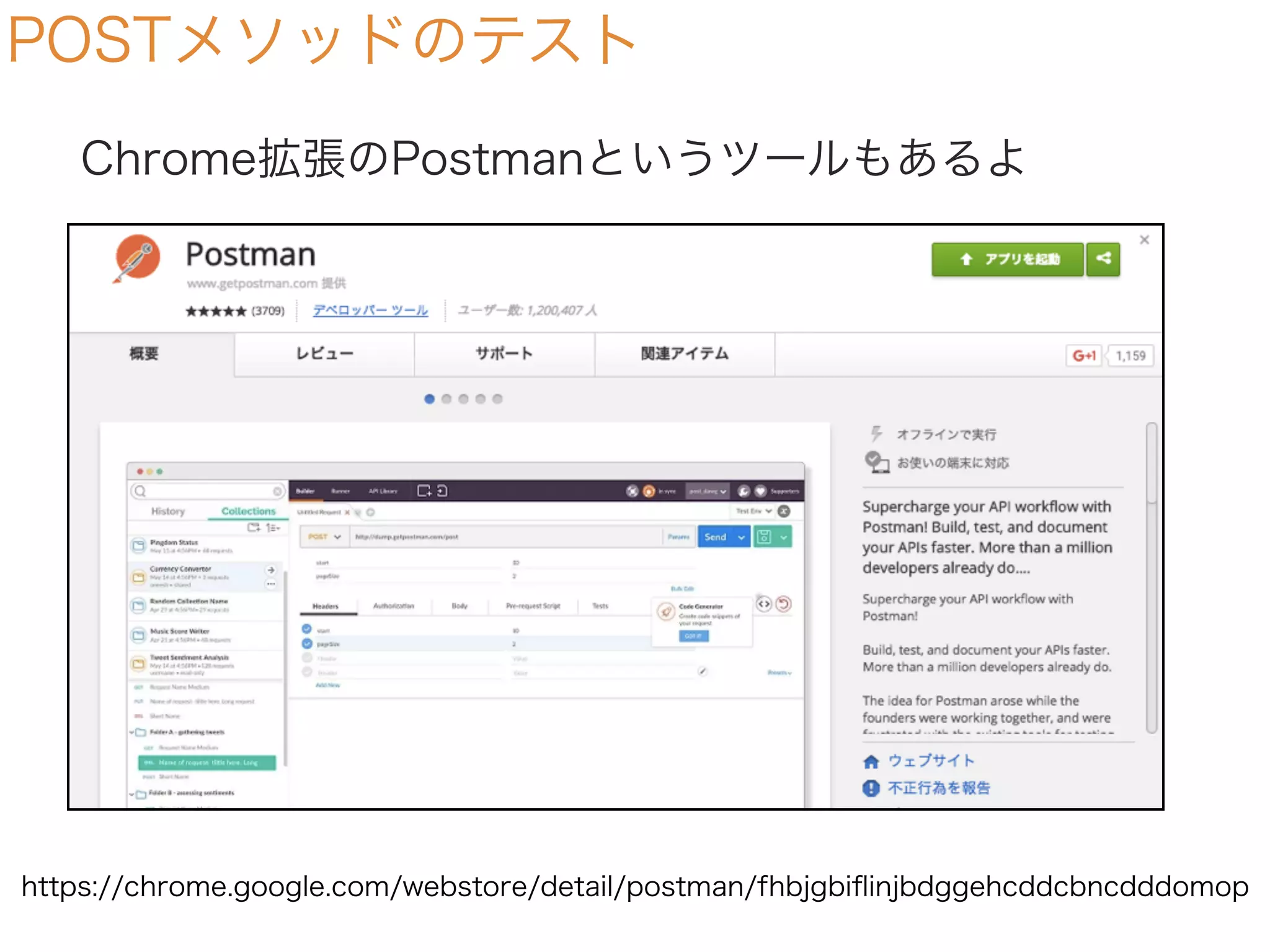Switch to the レビュー tab

tap(324, 354)
